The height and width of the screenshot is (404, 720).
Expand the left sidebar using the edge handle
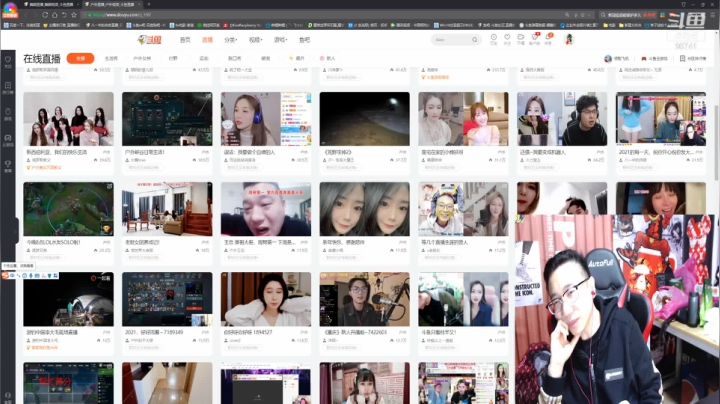pyautogui.click(x=17, y=231)
